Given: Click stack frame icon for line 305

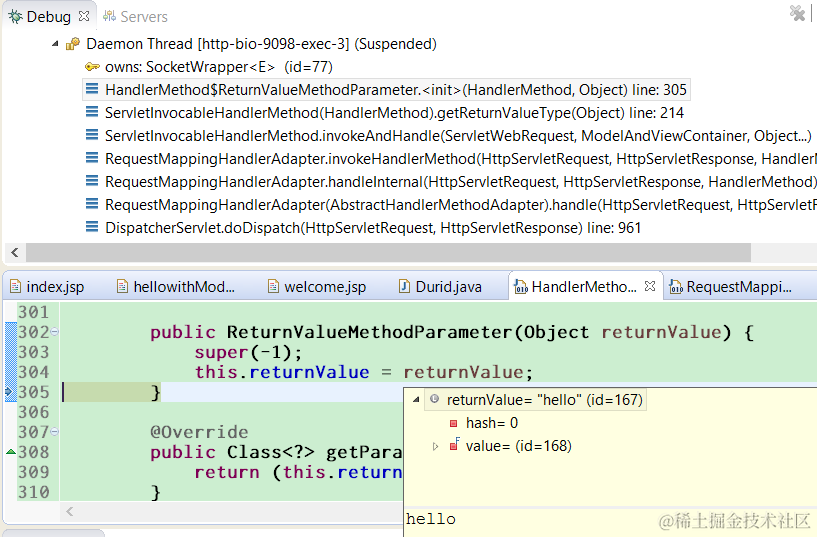Looking at the screenshot, I should 92,89.
